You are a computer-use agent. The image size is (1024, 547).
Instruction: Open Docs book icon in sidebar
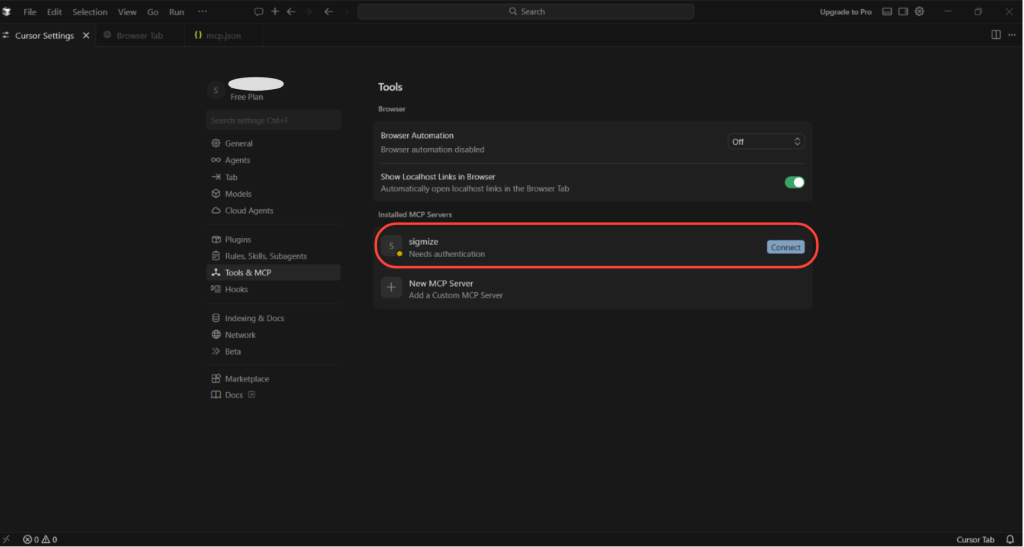click(x=216, y=395)
